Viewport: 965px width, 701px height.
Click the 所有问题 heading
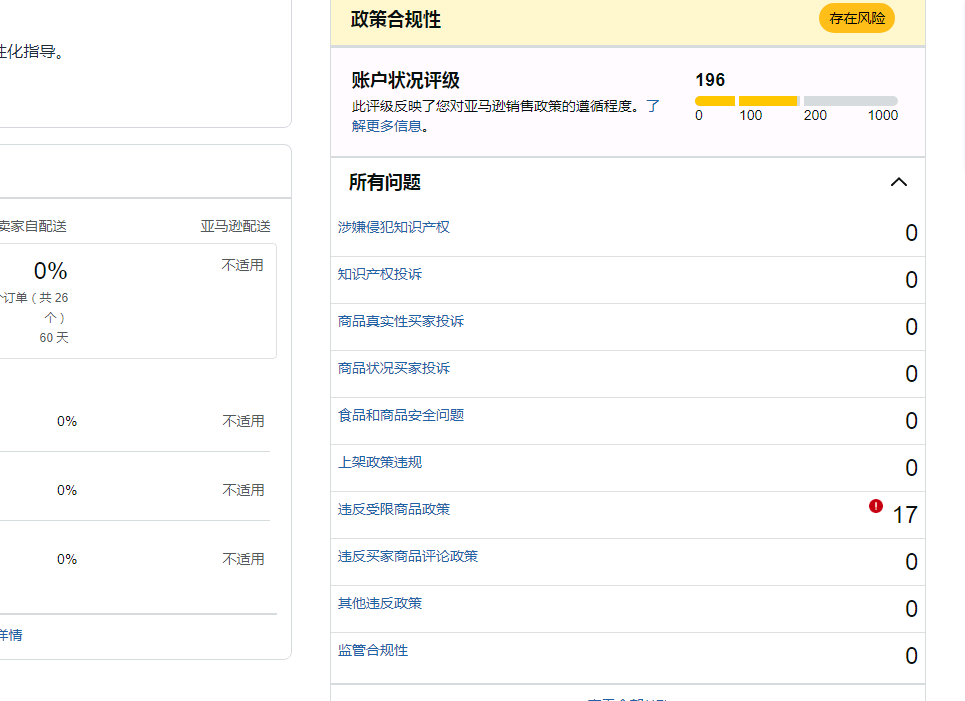pos(385,182)
